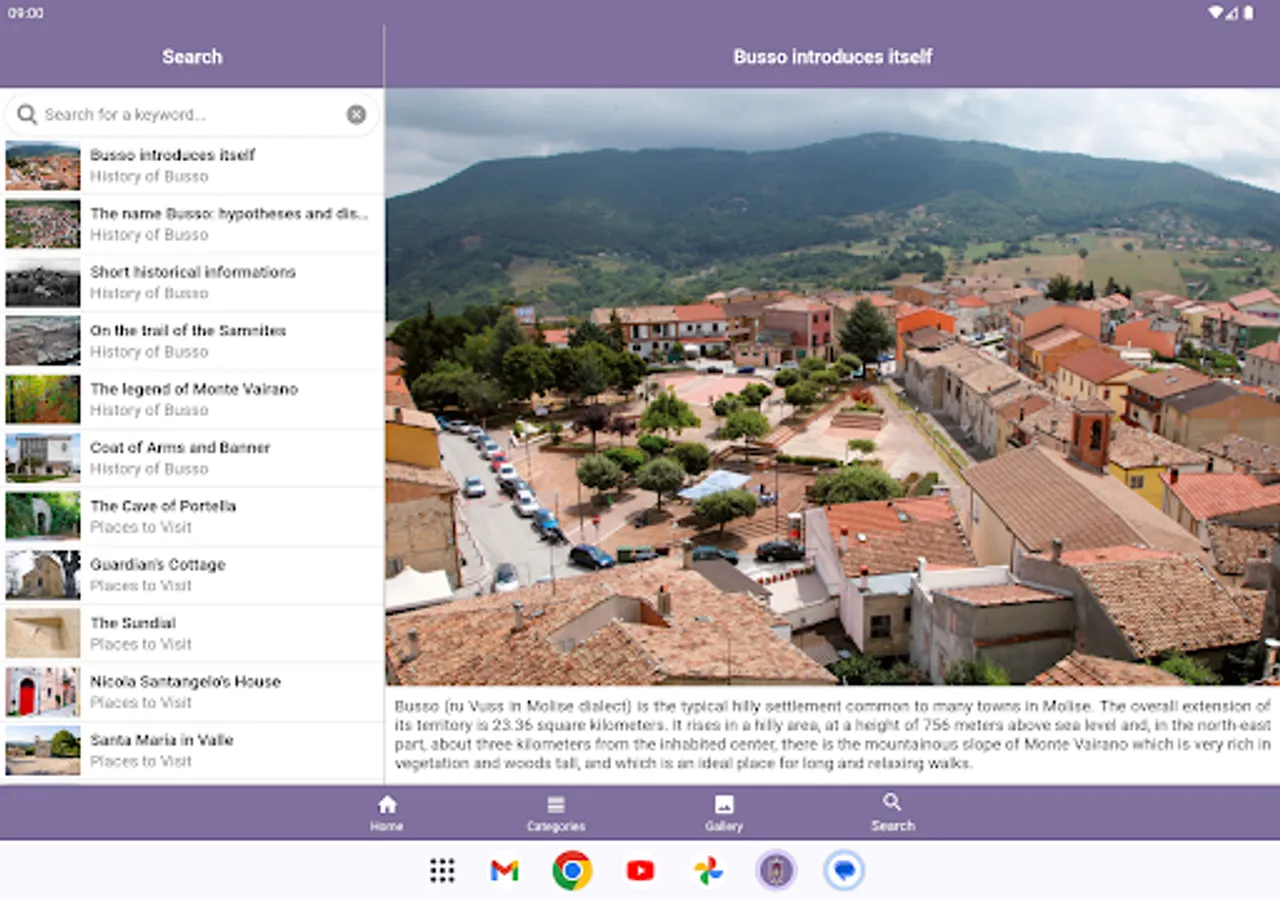Open the Gallery tab
Image resolution: width=1280 pixels, height=900 pixels.
[x=724, y=812]
